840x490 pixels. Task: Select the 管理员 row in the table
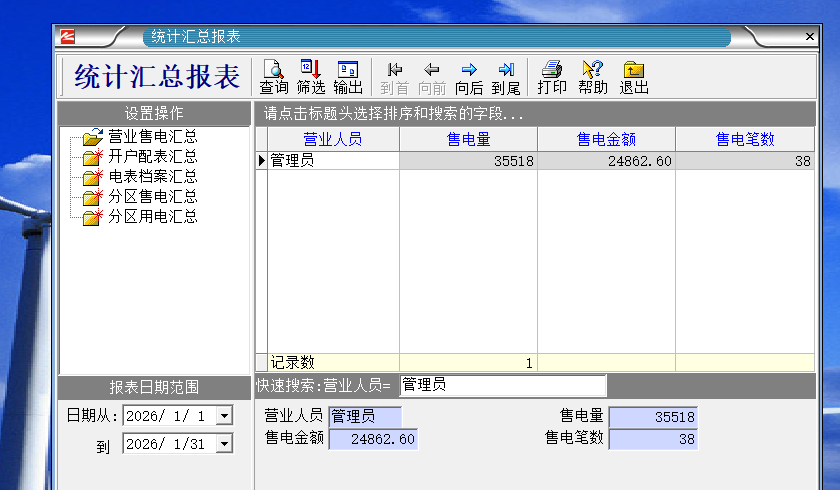[x=333, y=161]
